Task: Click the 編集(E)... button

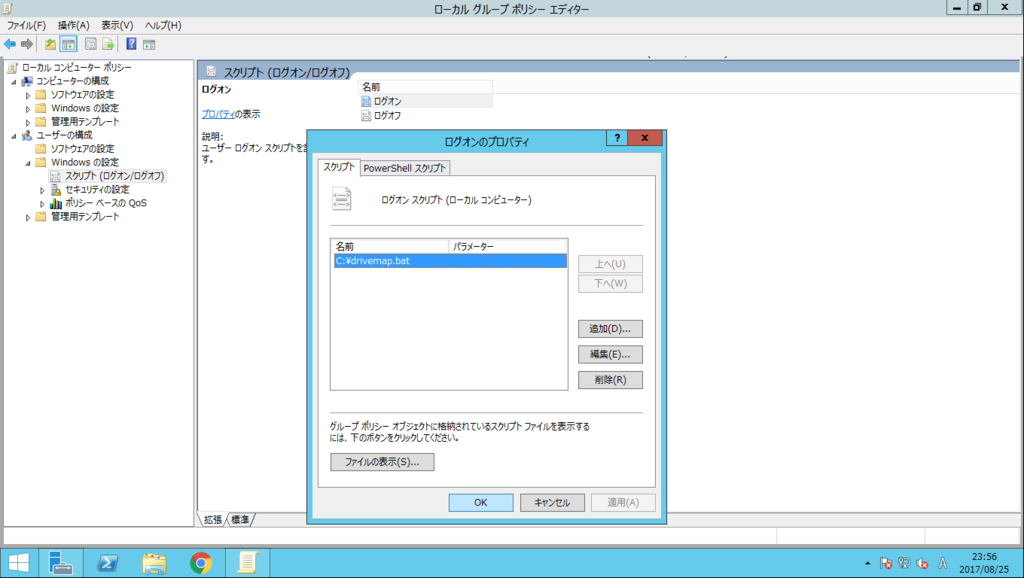Action: [x=610, y=354]
